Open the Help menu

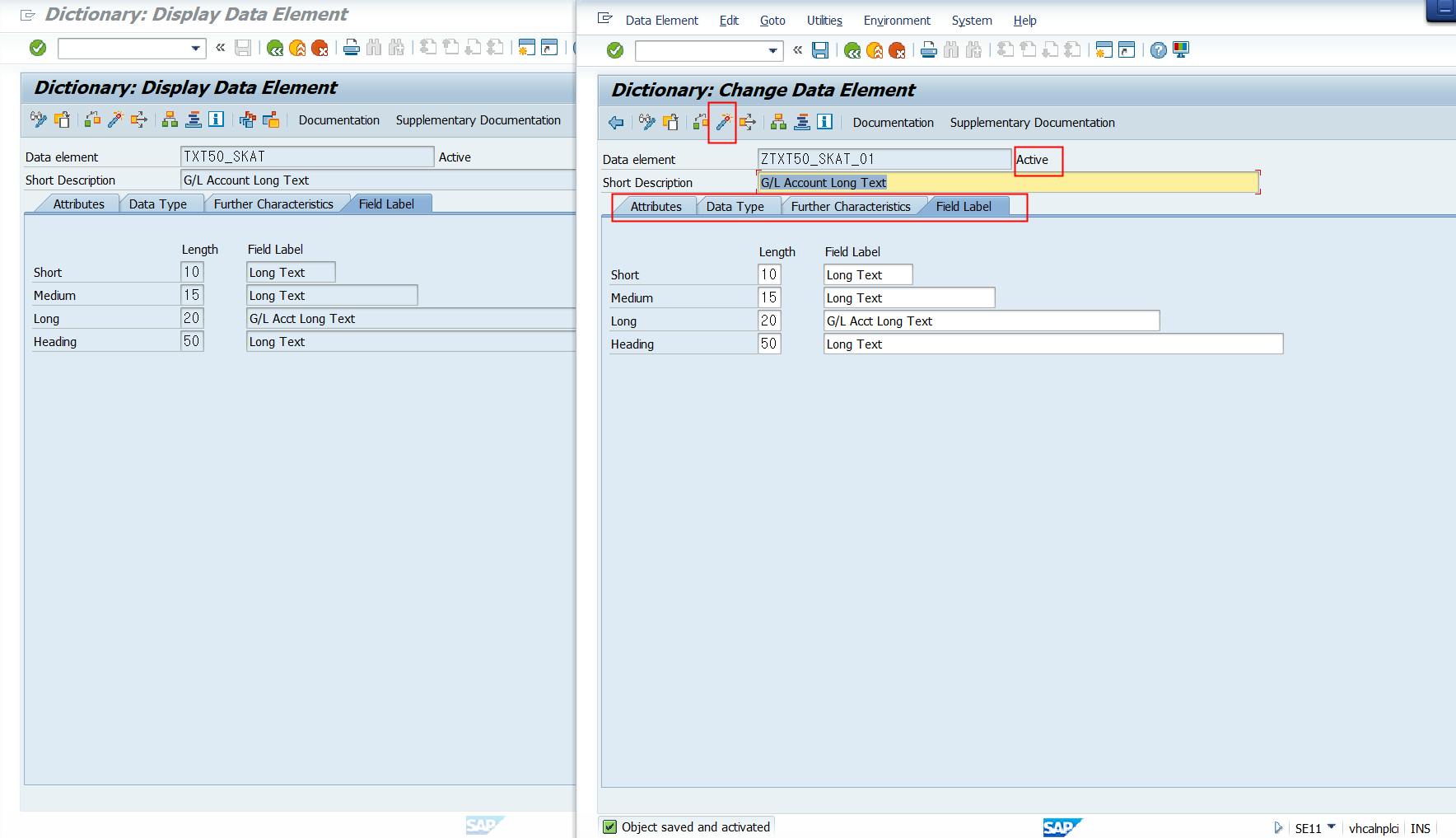coord(1024,21)
